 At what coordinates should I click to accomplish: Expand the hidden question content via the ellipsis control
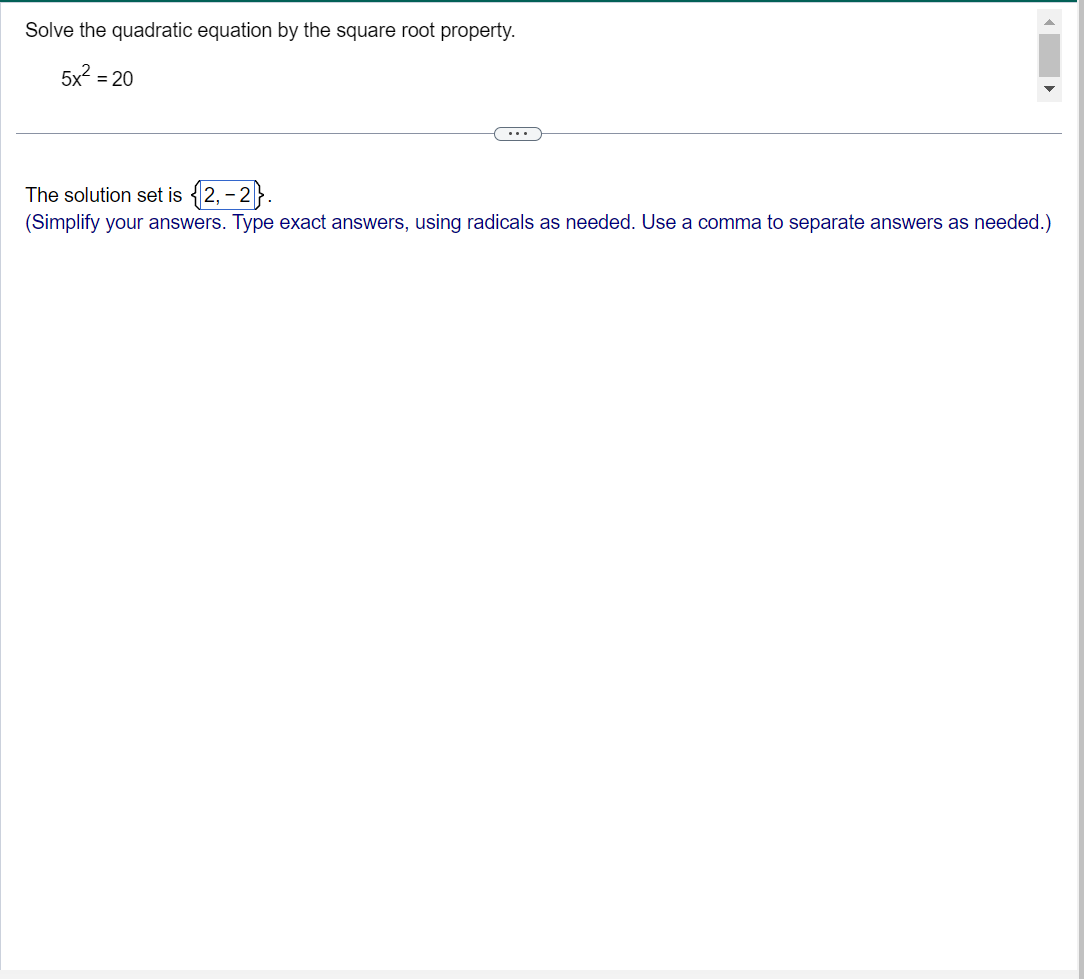click(518, 133)
